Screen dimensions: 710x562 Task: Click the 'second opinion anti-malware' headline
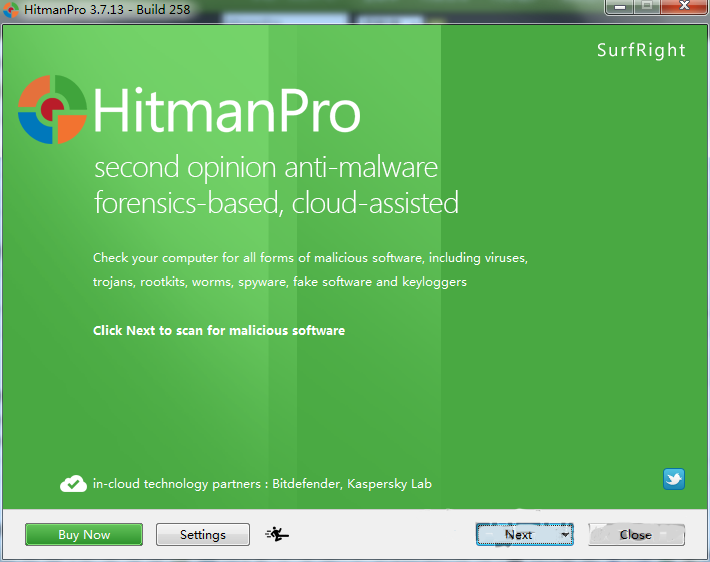pyautogui.click(x=266, y=168)
